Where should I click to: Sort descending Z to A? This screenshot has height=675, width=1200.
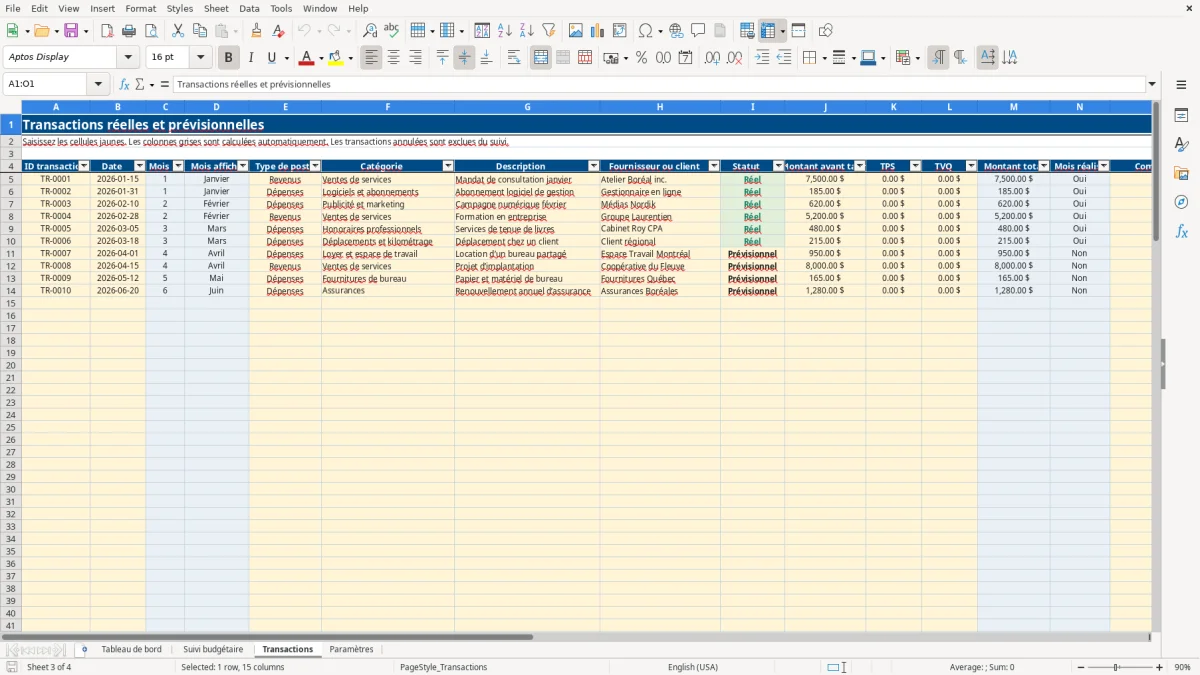click(526, 31)
